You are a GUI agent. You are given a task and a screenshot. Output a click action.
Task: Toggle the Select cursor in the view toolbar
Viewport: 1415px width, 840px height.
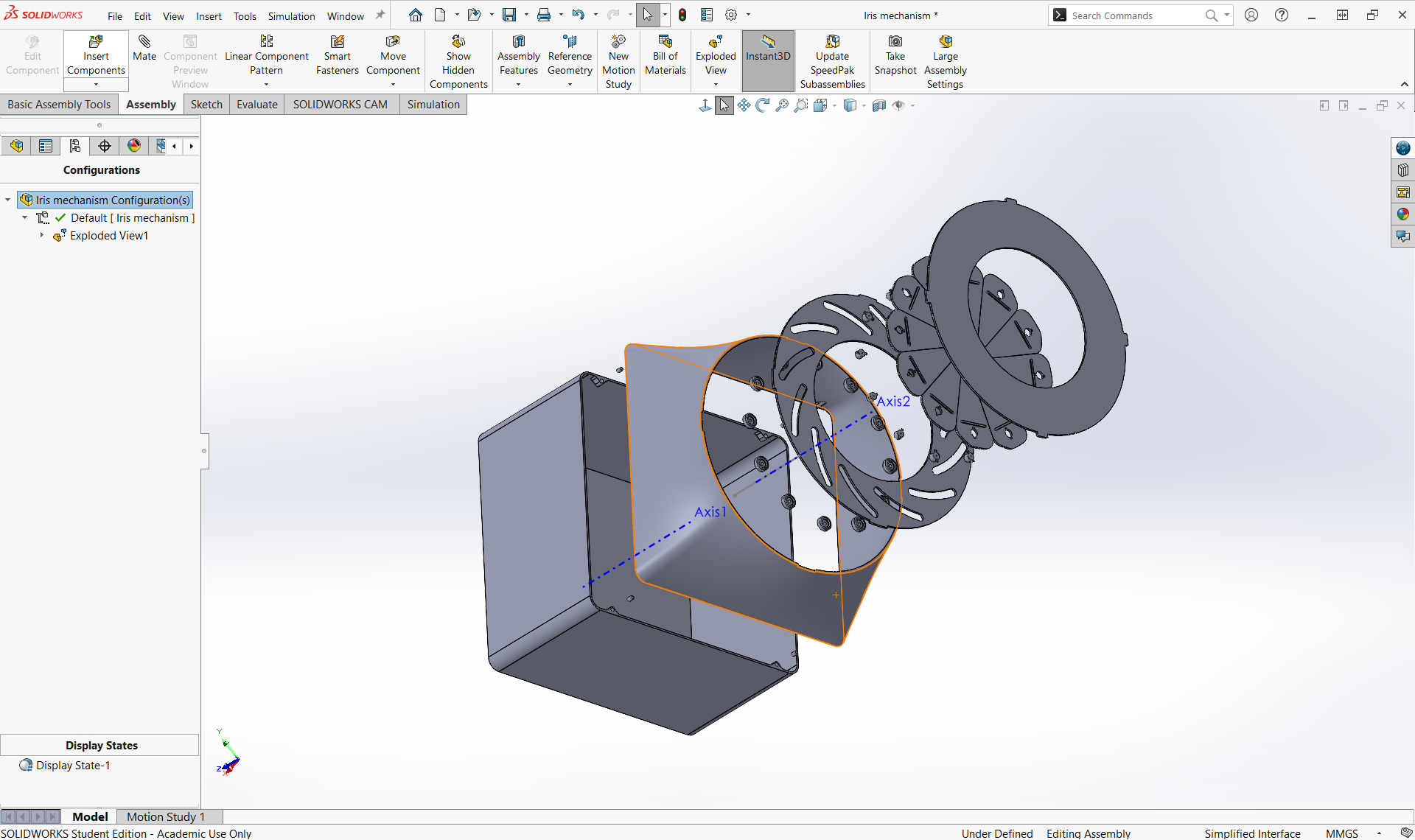[x=724, y=105]
